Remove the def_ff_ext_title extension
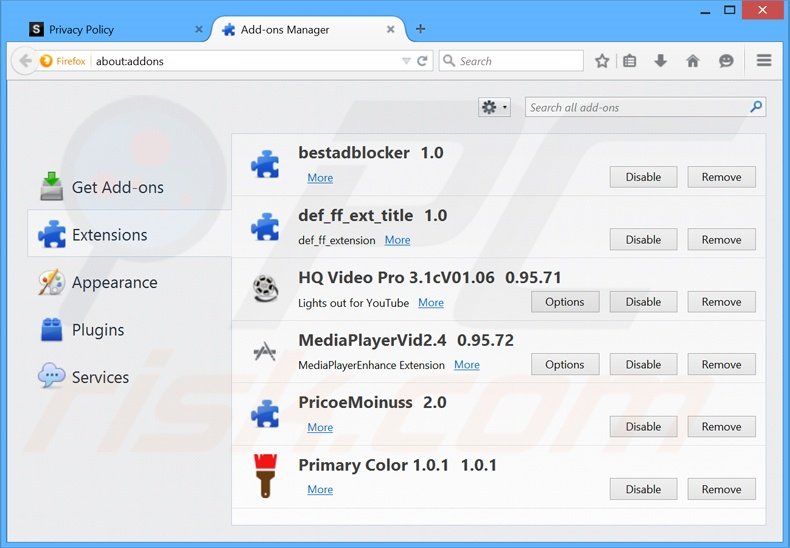The width and height of the screenshot is (790, 548). point(721,240)
